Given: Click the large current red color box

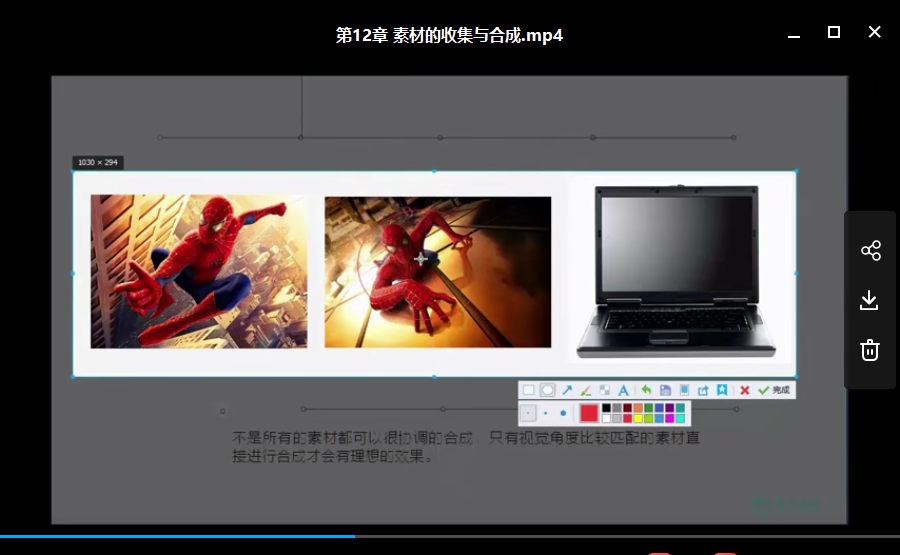Looking at the screenshot, I should point(589,413).
